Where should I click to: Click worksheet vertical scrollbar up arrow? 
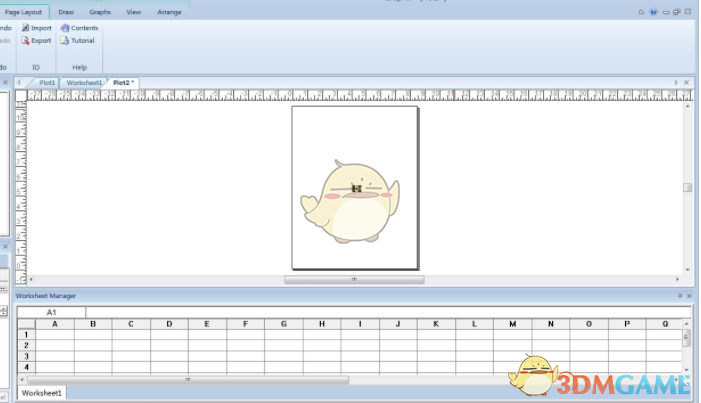(687, 323)
